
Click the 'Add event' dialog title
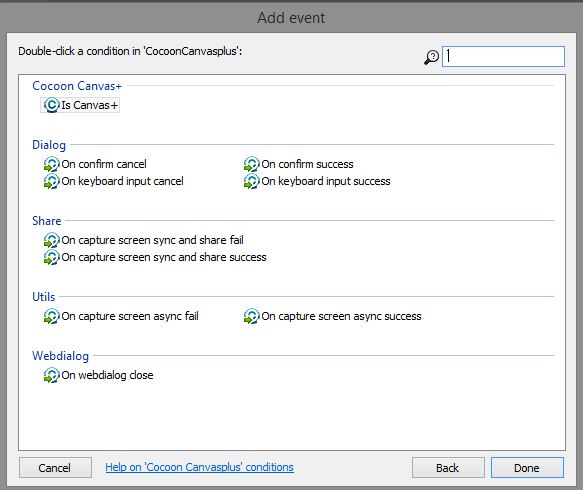pyautogui.click(x=292, y=17)
